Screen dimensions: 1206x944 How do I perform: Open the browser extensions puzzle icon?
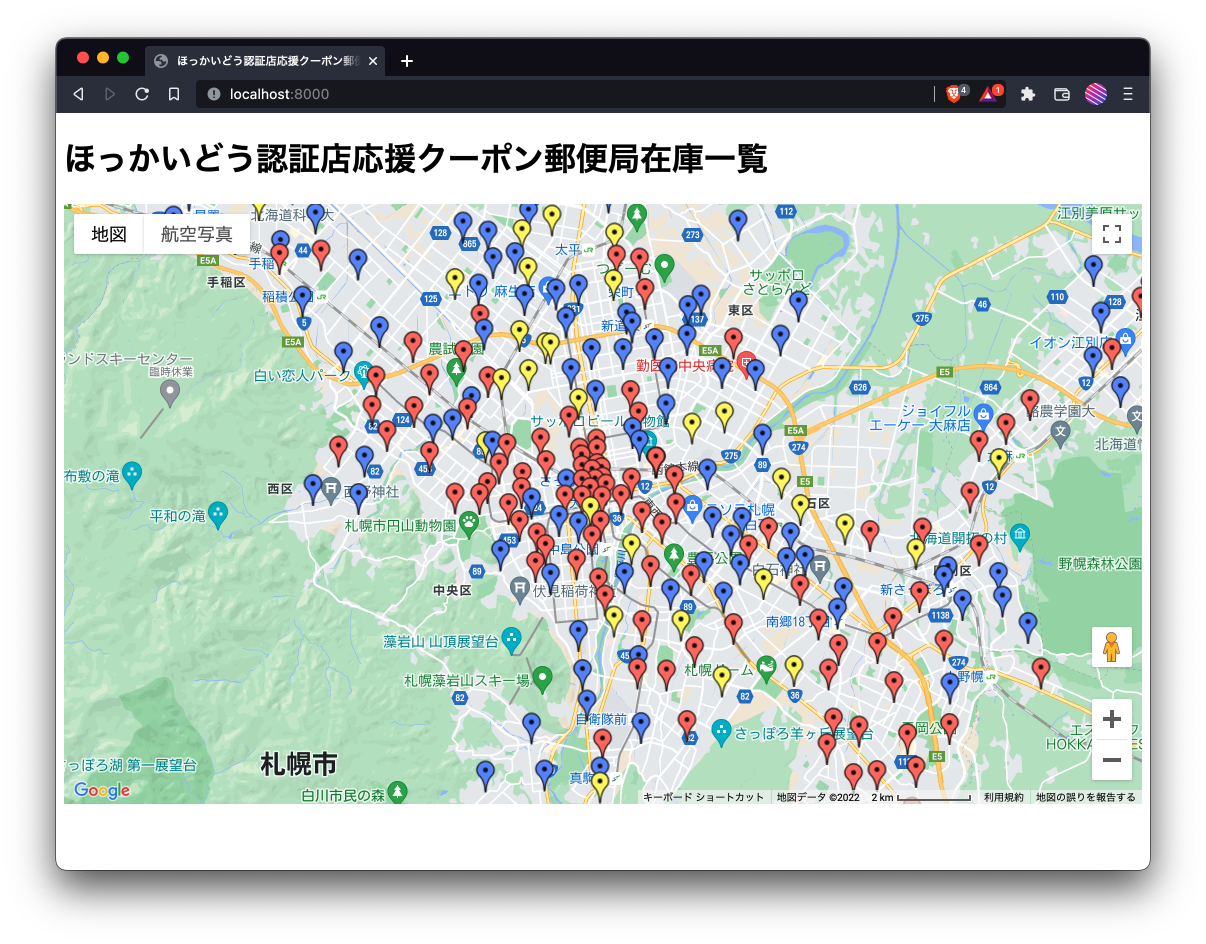1028,93
